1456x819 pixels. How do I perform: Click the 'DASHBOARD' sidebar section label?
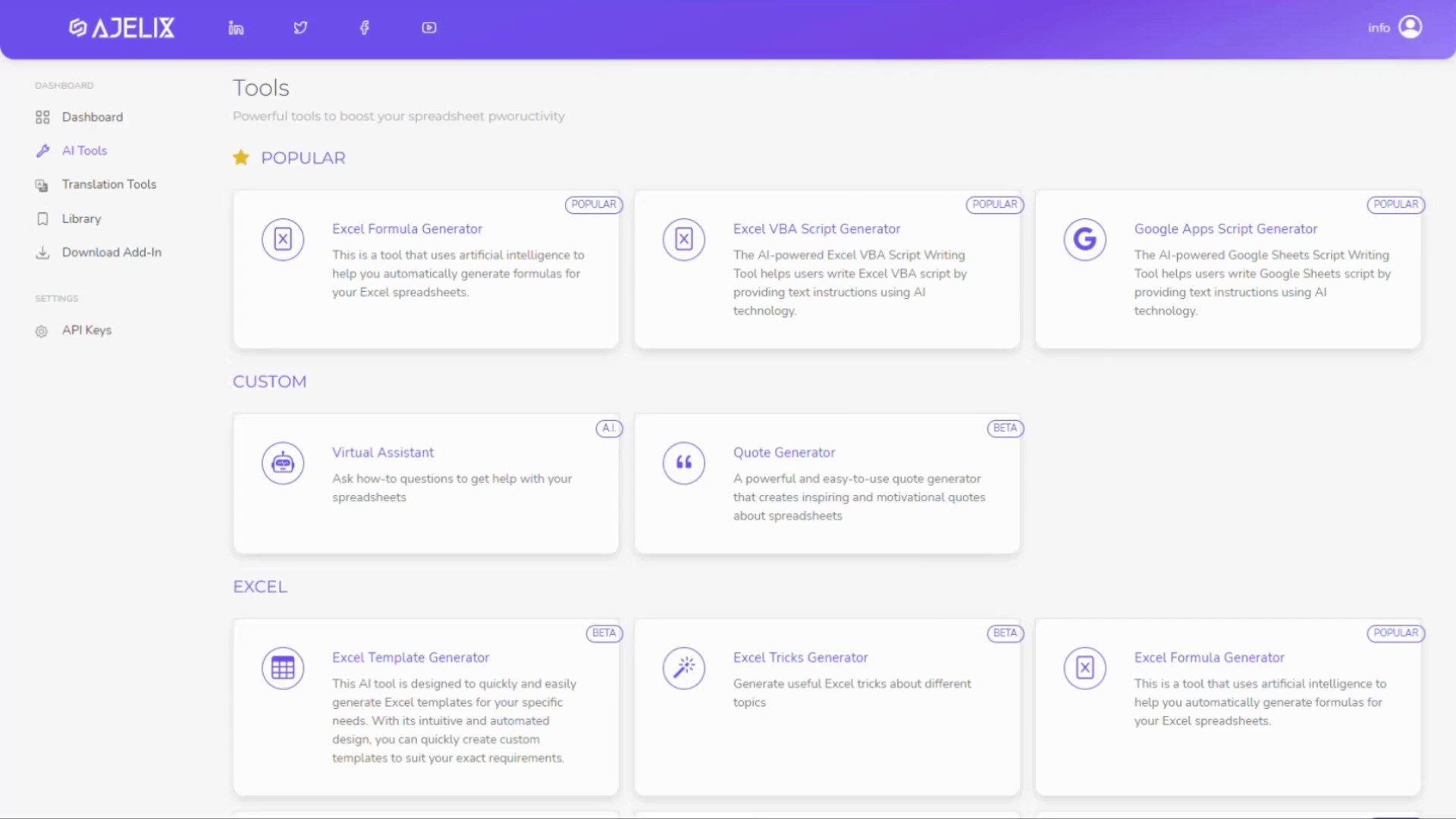coord(64,86)
